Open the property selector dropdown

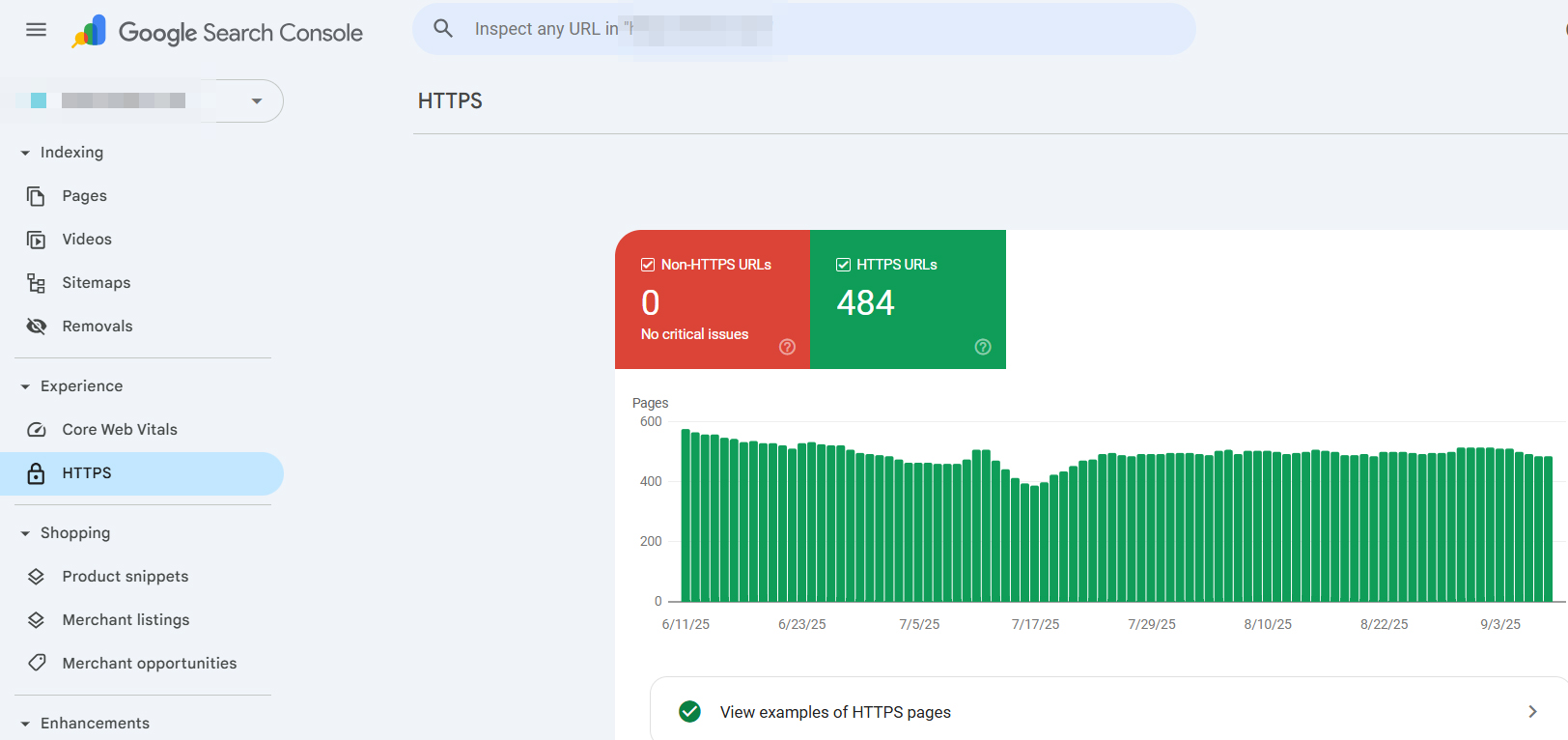click(x=256, y=101)
